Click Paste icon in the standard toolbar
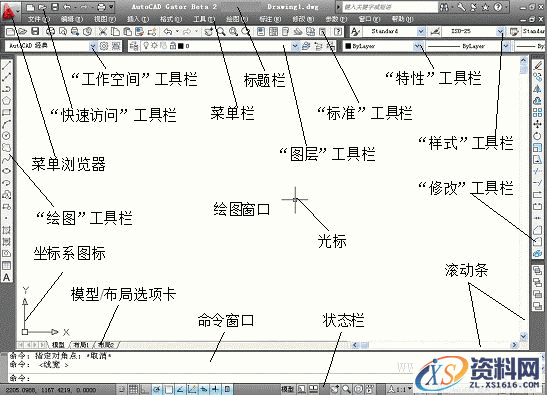This screenshot has width=547, height=395. pyautogui.click(x=127, y=32)
